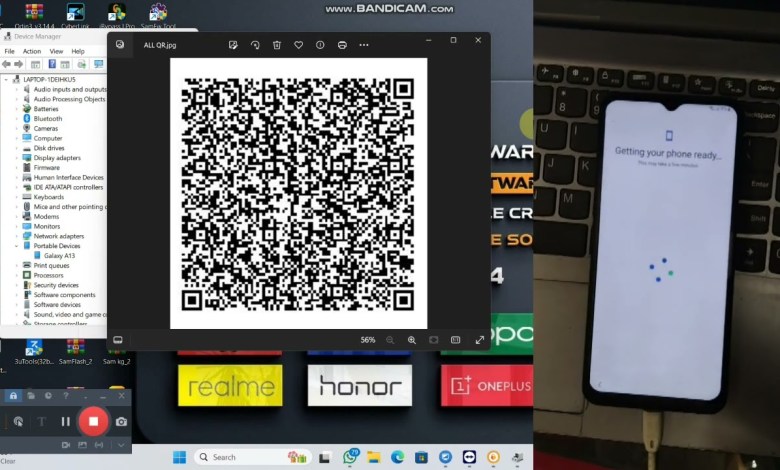Click Bandicam bracket-shaped recording mode icon
Viewport: 780px width, 470px height.
99,445
